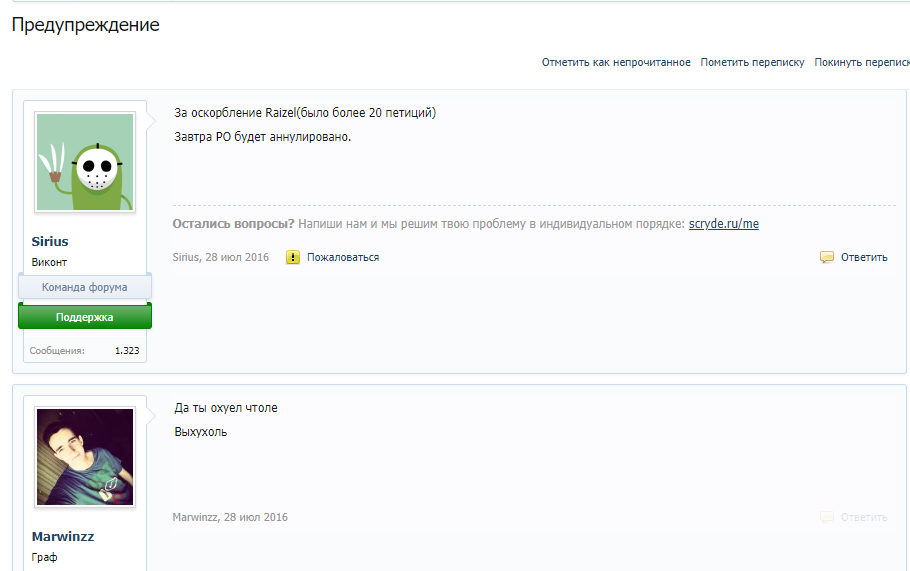Click the 'Marwinzz, 28 июл 2016' timestamp
Image resolution: width=910 pixels, height=571 pixels.
(230, 517)
